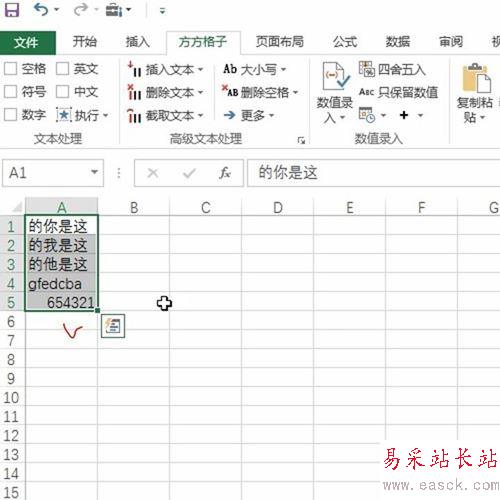
Task: Click the Undo arrow icon
Action: click(41, 9)
